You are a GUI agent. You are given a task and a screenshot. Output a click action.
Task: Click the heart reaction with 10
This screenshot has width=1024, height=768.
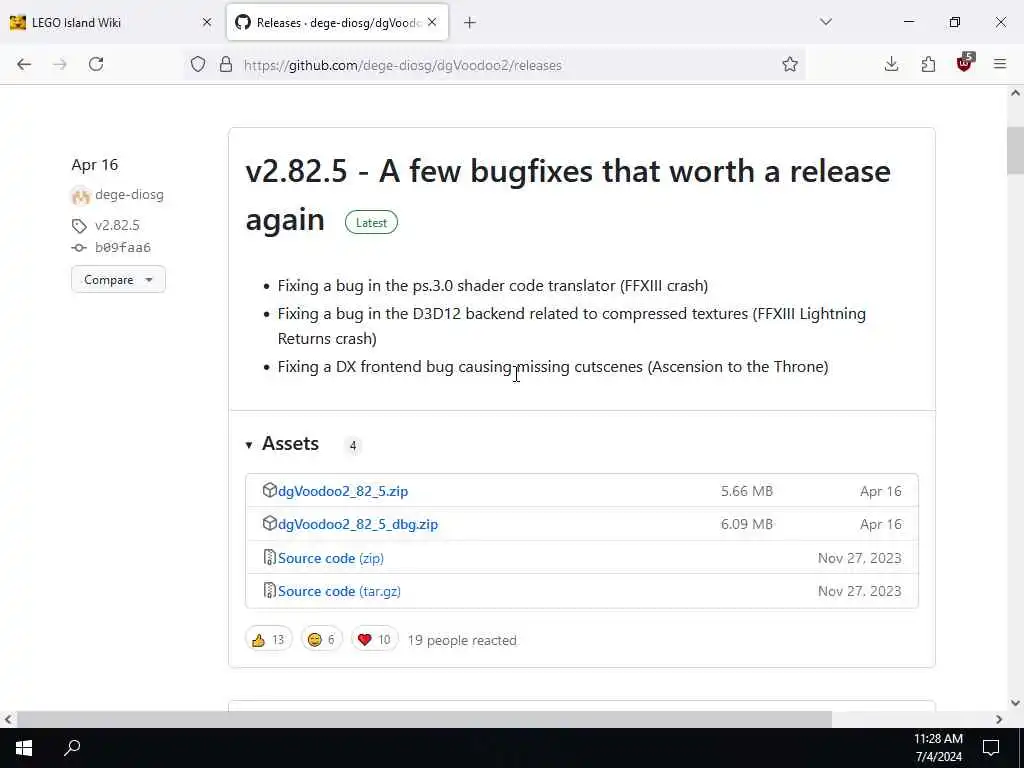[374, 639]
